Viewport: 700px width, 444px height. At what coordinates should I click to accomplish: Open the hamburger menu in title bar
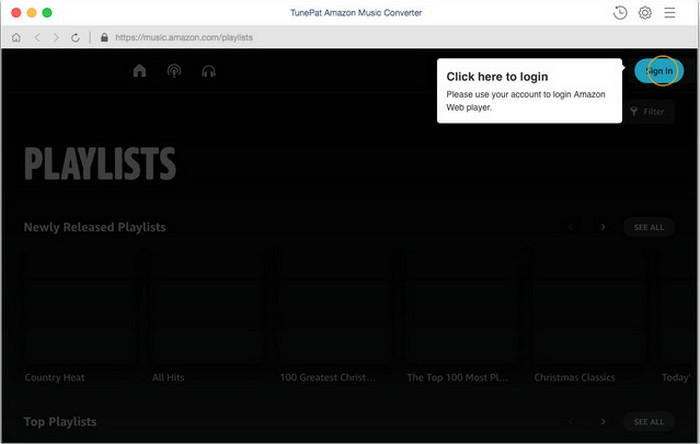(x=670, y=13)
